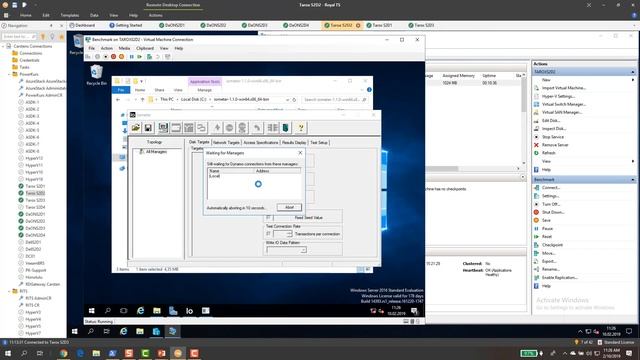Image resolution: width=640 pixels, height=360 pixels.
Task: Open File Explorer on inner VM taskbar
Action: (157, 311)
